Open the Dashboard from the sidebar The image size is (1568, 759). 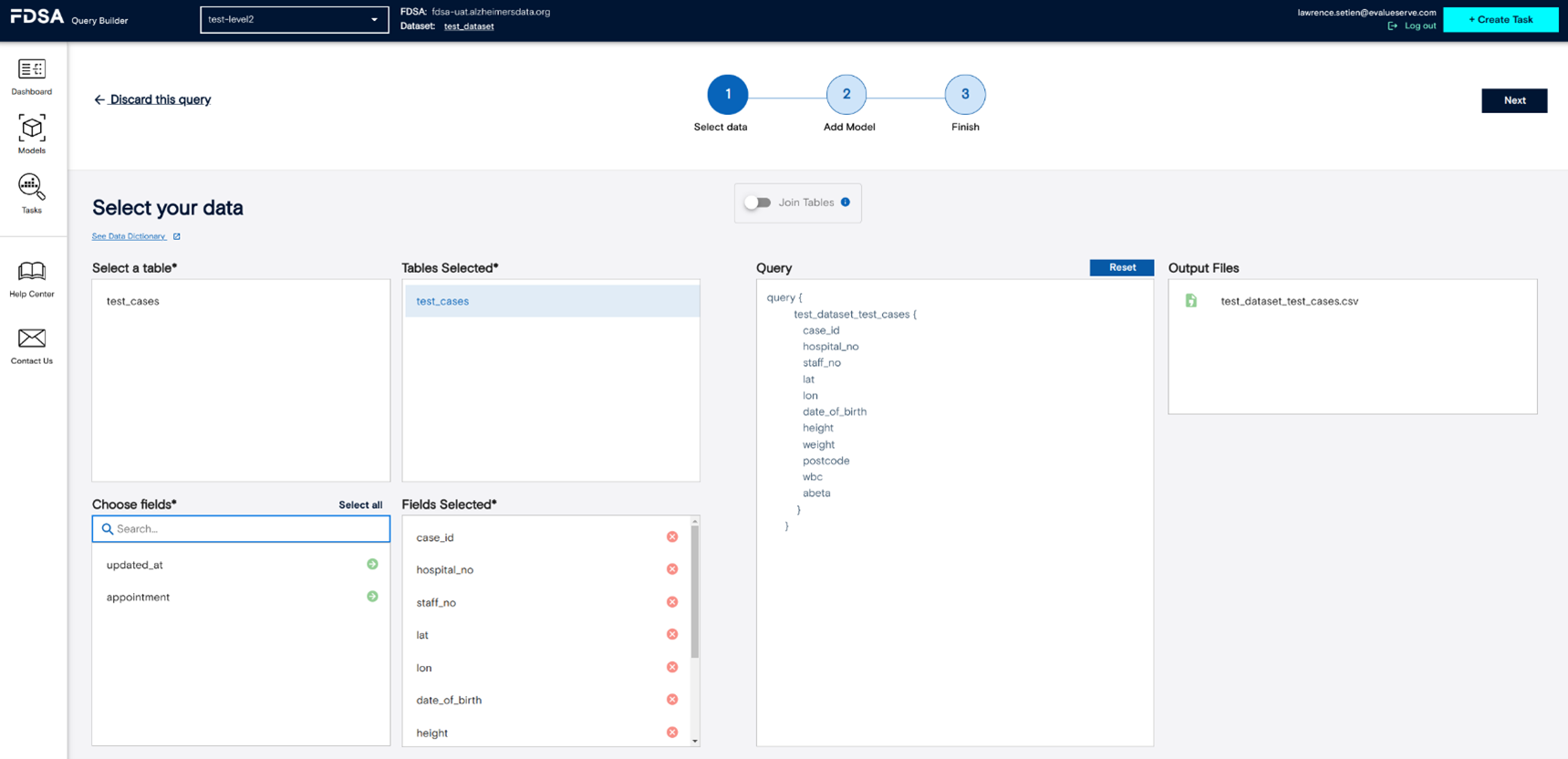coord(32,70)
